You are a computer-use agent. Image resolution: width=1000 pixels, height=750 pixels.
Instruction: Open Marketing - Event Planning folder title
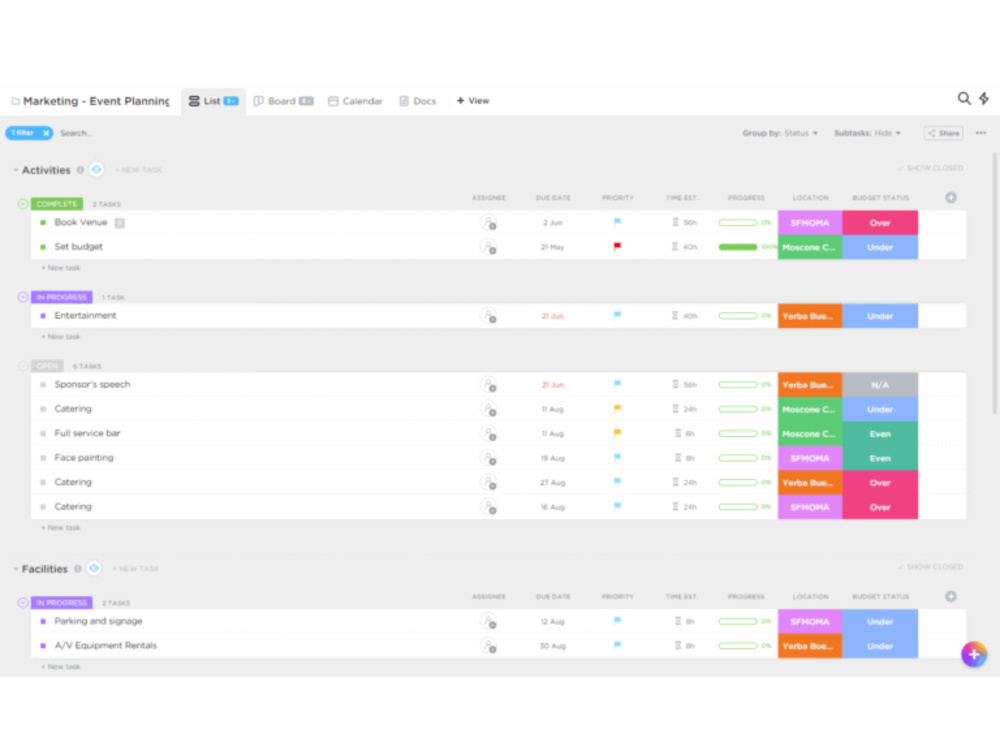click(96, 101)
